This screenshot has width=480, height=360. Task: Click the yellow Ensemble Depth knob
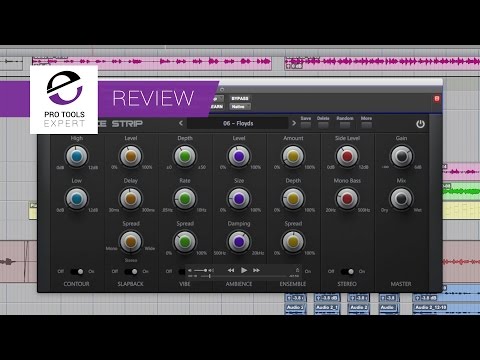293,199
